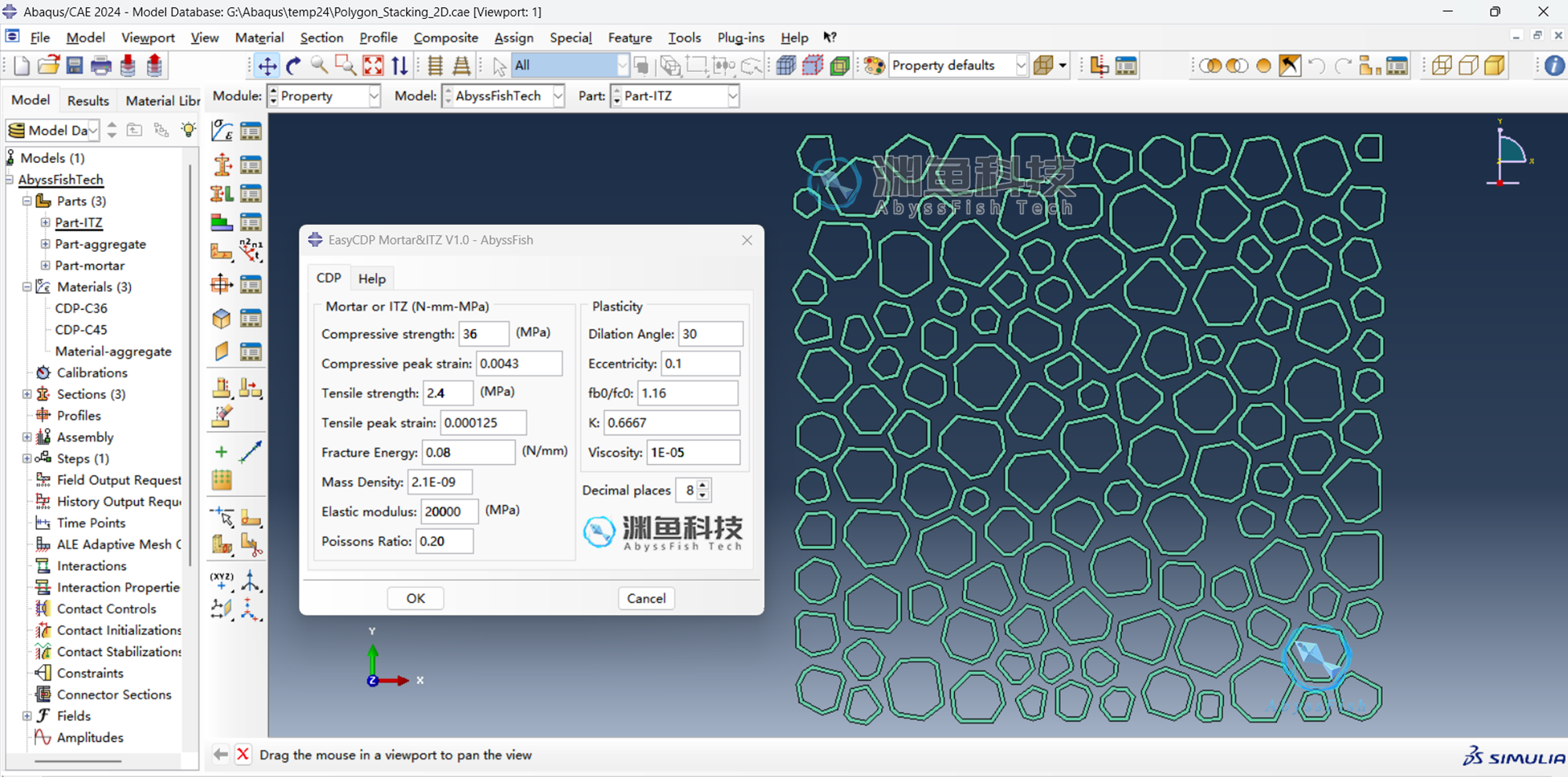The width and height of the screenshot is (1568, 777).
Task: Open a model database file
Action: click(x=49, y=66)
